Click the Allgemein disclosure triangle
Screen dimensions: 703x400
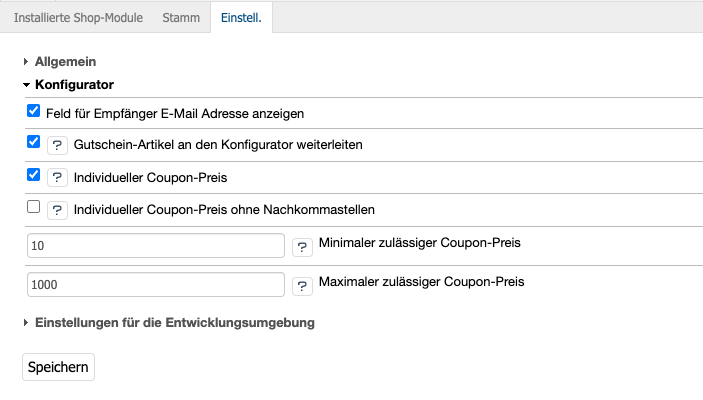click(x=26, y=62)
